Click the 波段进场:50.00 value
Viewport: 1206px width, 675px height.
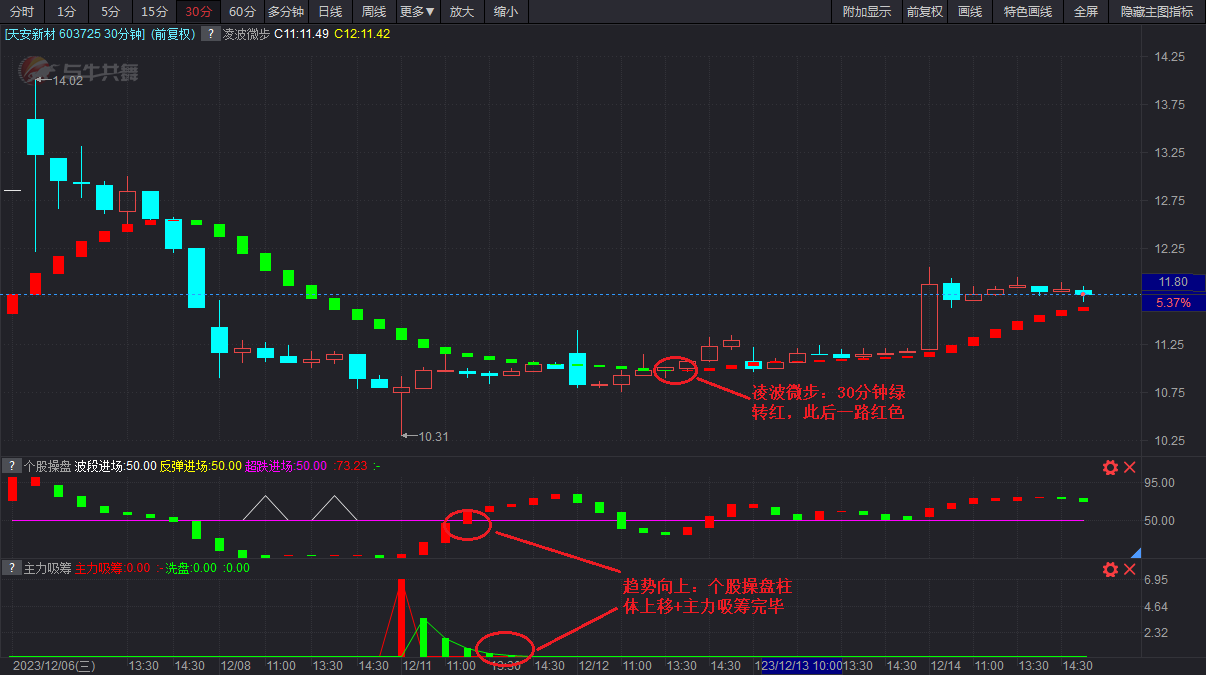click(115, 465)
